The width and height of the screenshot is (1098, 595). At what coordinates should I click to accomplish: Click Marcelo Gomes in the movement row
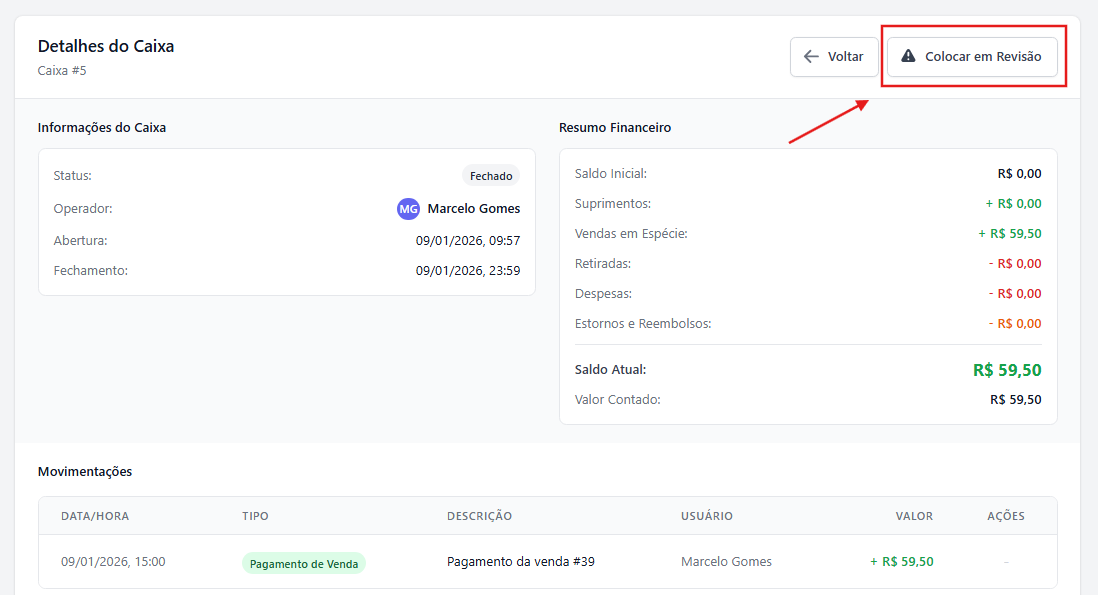[726, 562]
